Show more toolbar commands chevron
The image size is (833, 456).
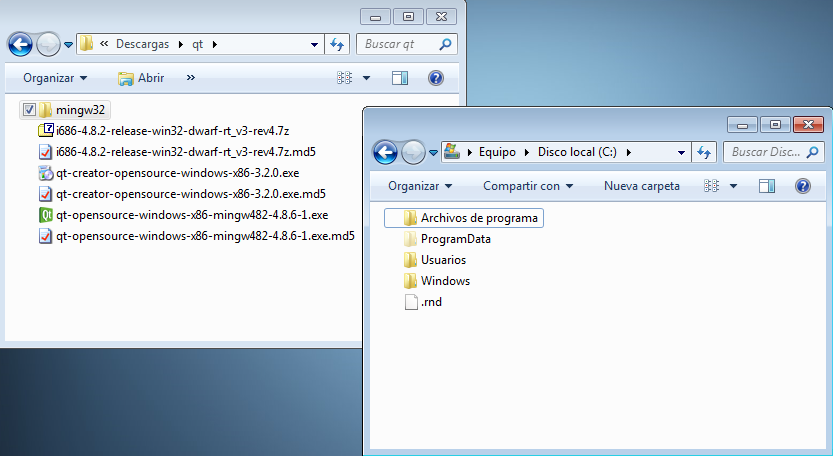tap(191, 78)
